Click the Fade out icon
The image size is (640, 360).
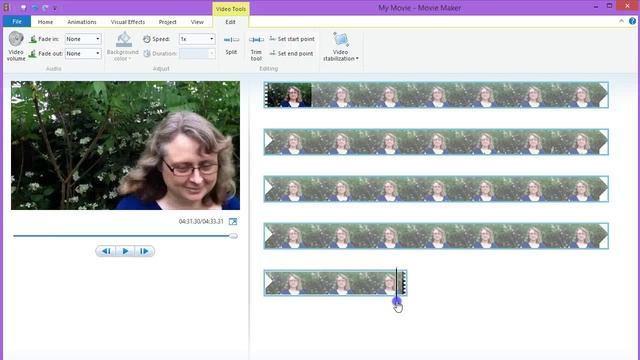[33, 54]
